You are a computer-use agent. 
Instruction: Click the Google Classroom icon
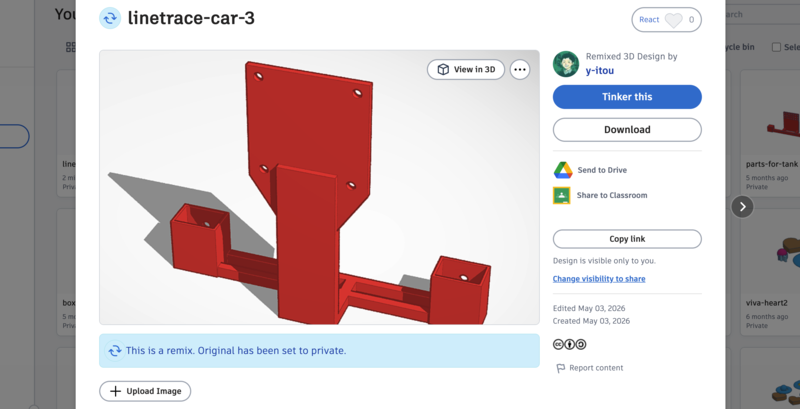561,195
